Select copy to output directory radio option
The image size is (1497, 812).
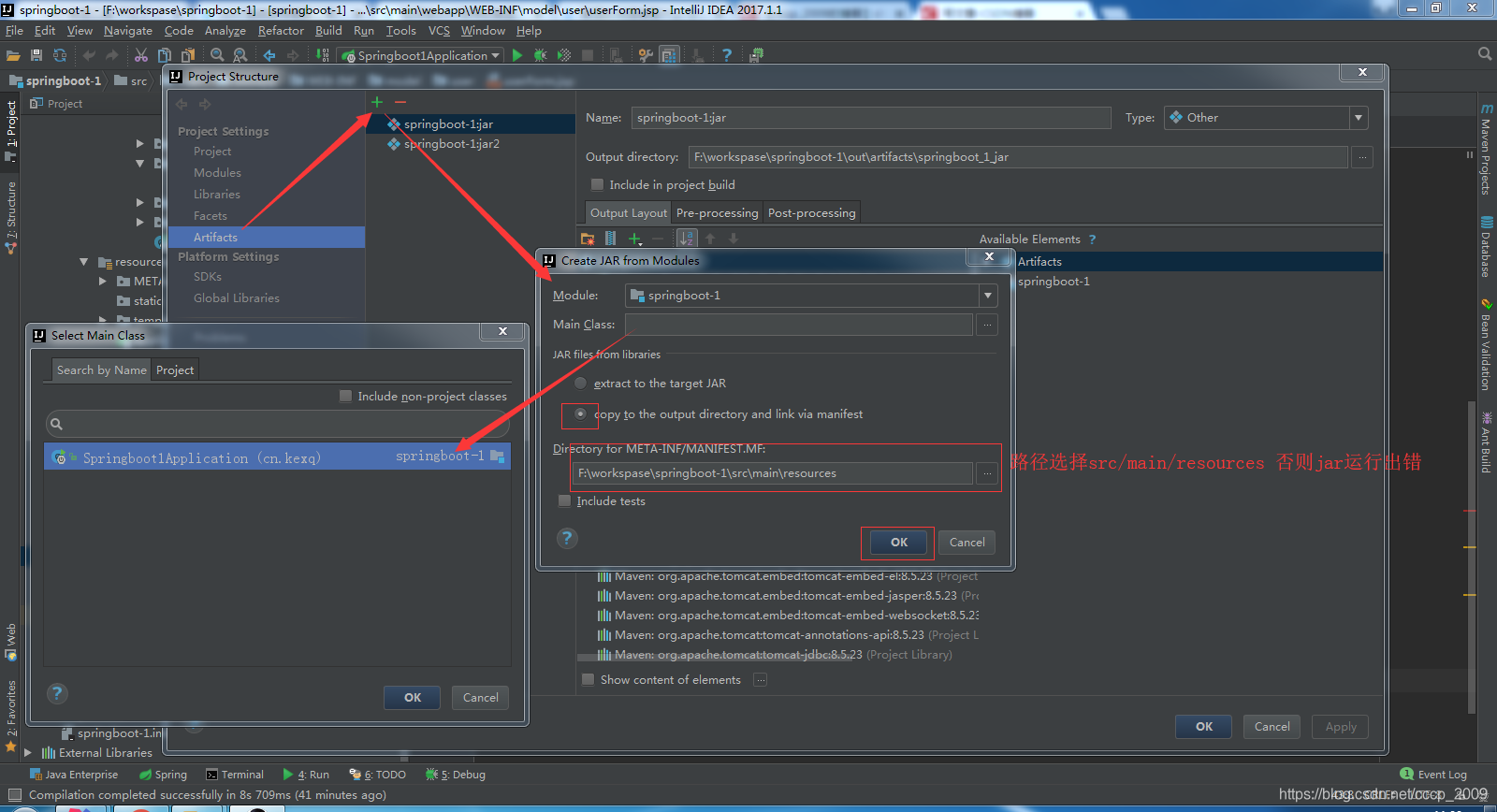pos(581,413)
